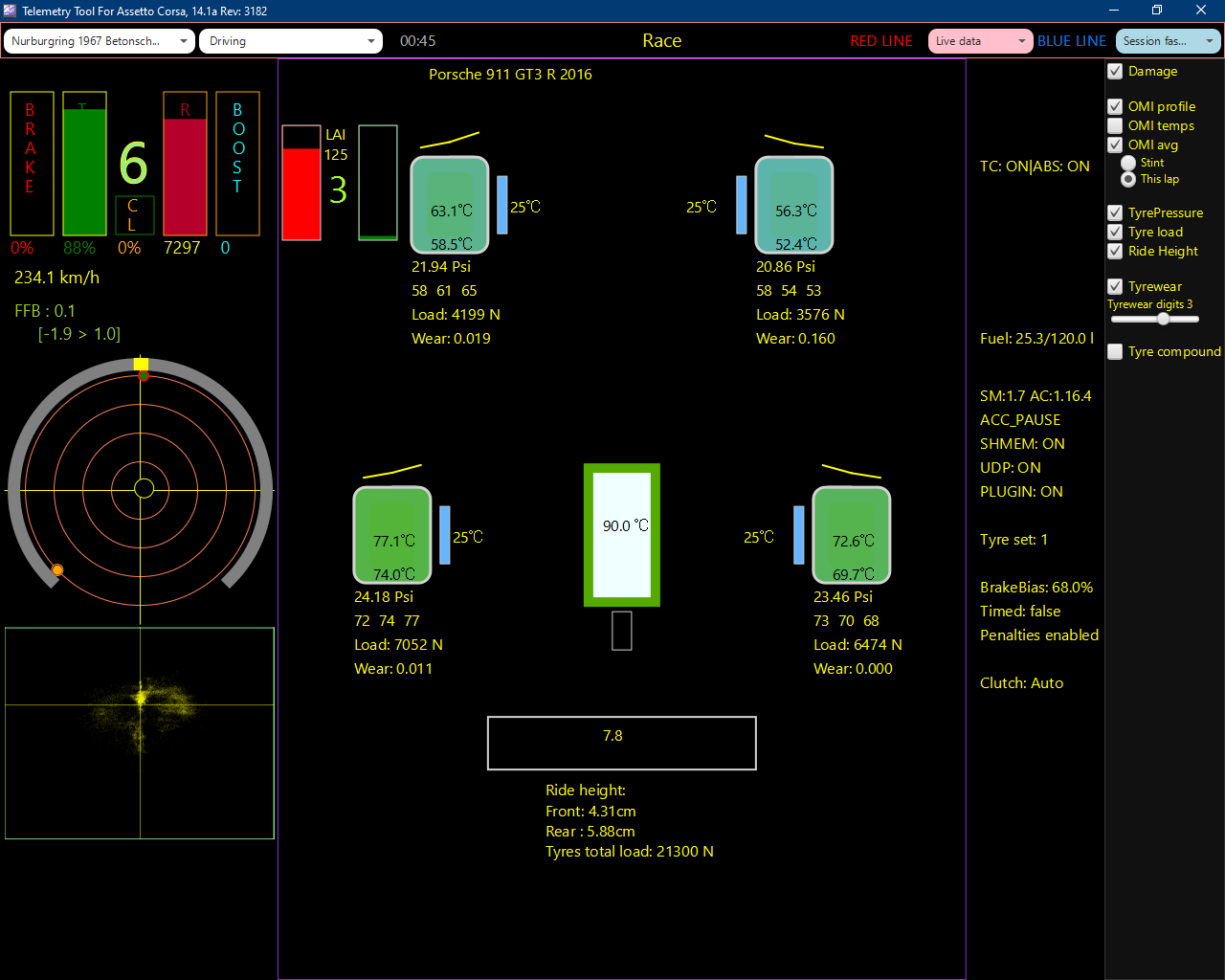
Task: Click the front-left camber line indicator
Action: 450,141
